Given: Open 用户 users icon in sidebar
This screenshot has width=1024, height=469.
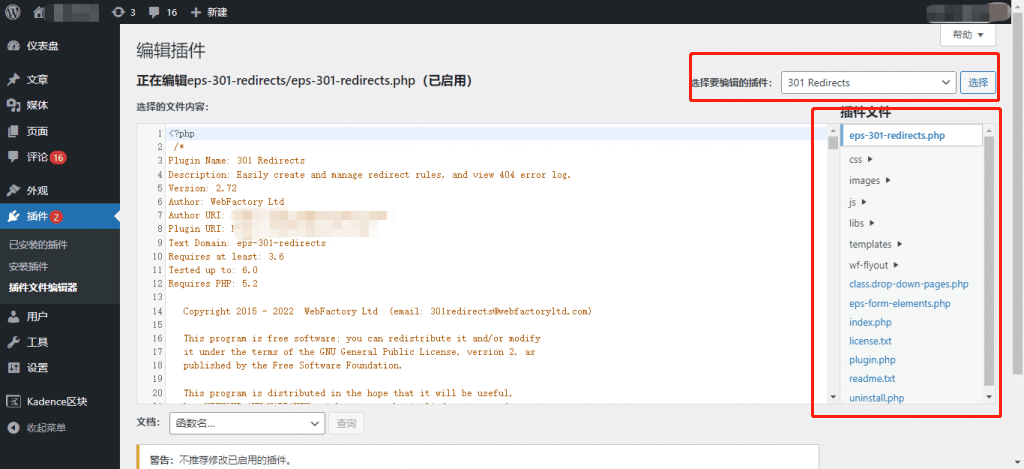Looking at the screenshot, I should 13,317.
